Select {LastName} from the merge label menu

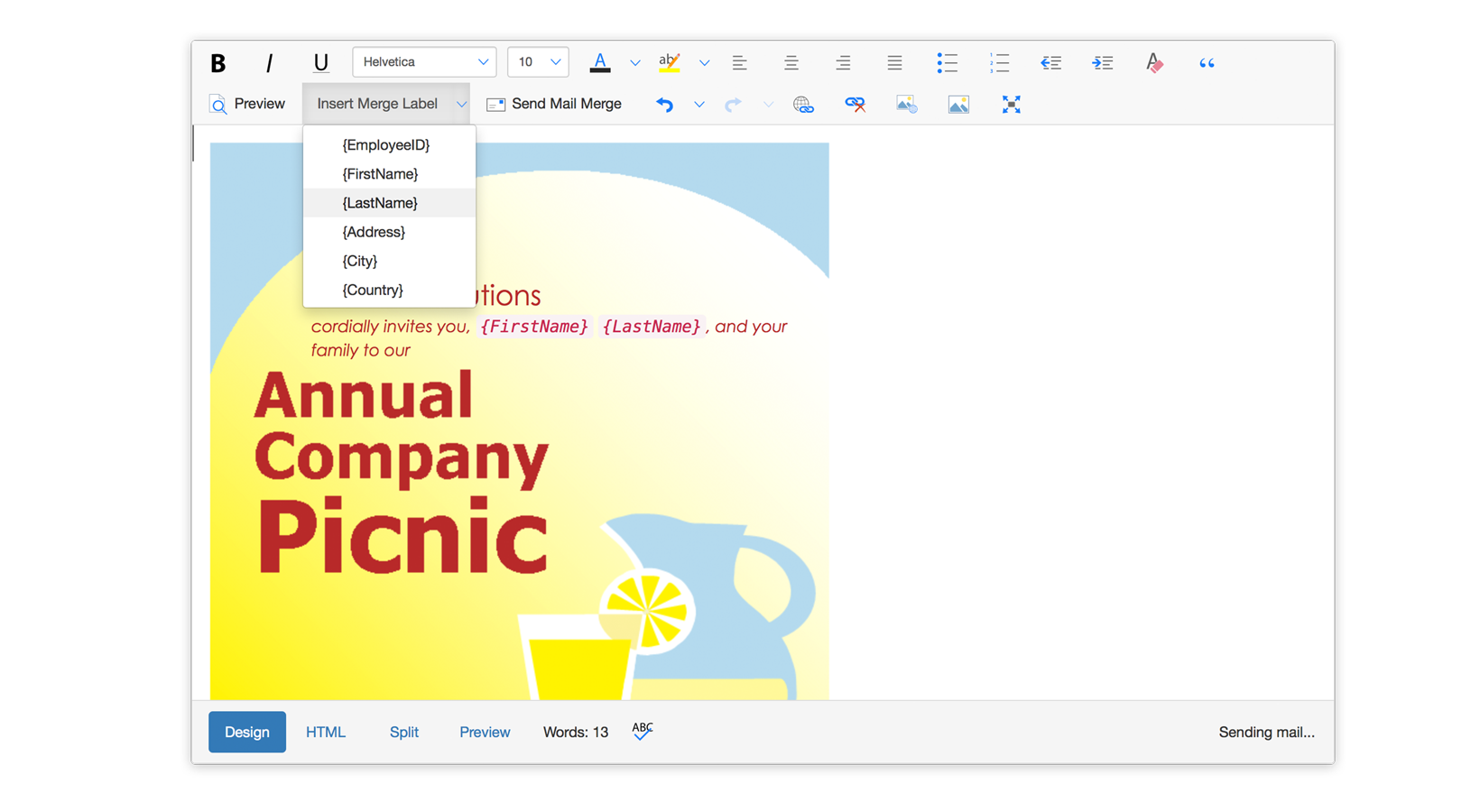click(x=380, y=203)
